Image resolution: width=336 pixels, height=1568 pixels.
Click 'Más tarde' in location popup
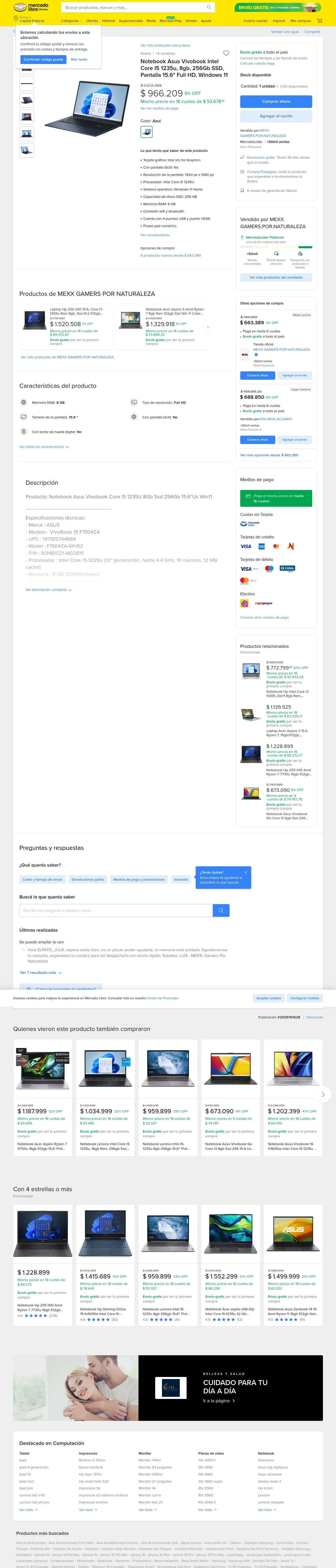pyautogui.click(x=79, y=60)
